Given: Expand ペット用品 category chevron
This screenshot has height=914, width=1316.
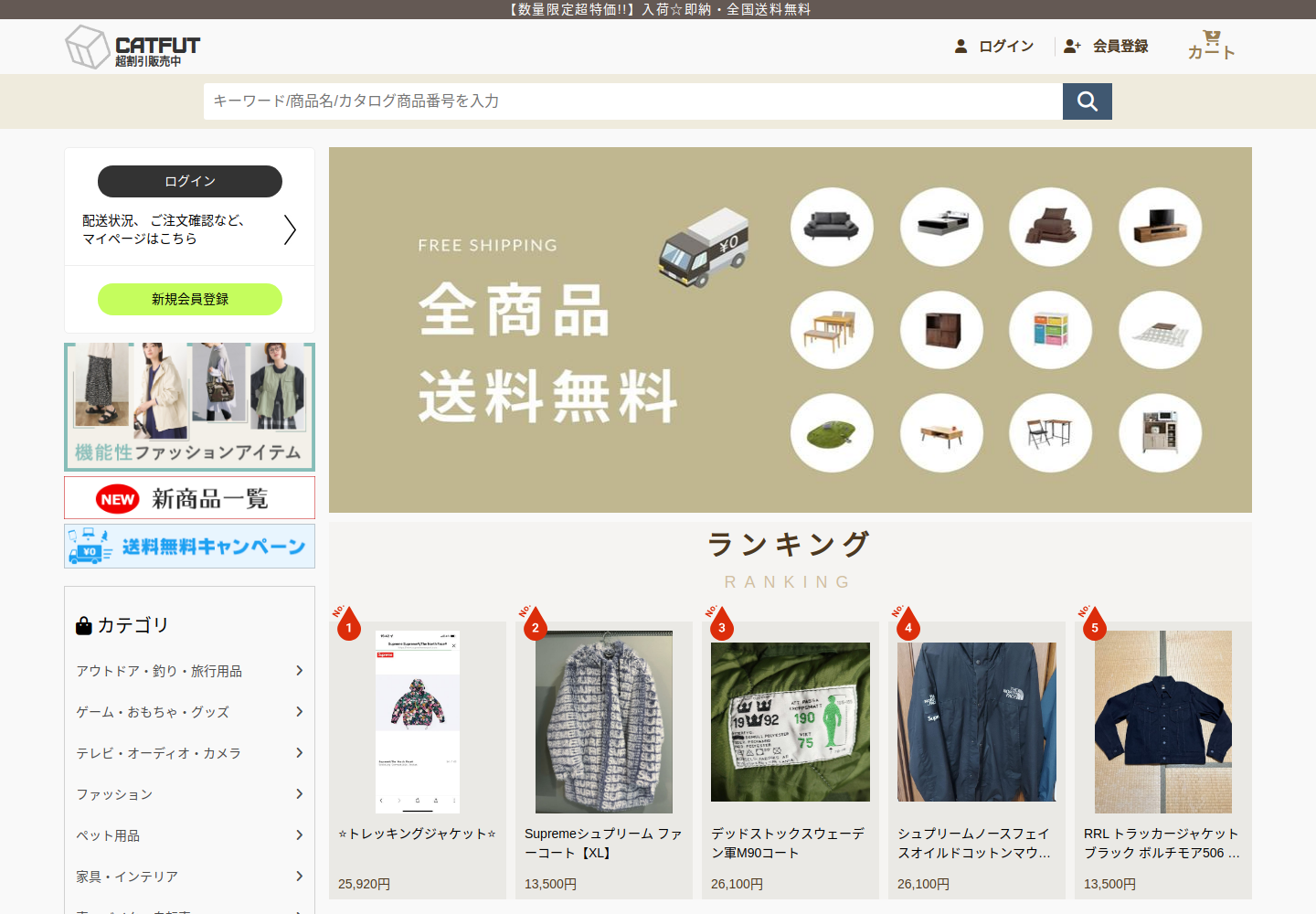Looking at the screenshot, I should click(x=299, y=835).
